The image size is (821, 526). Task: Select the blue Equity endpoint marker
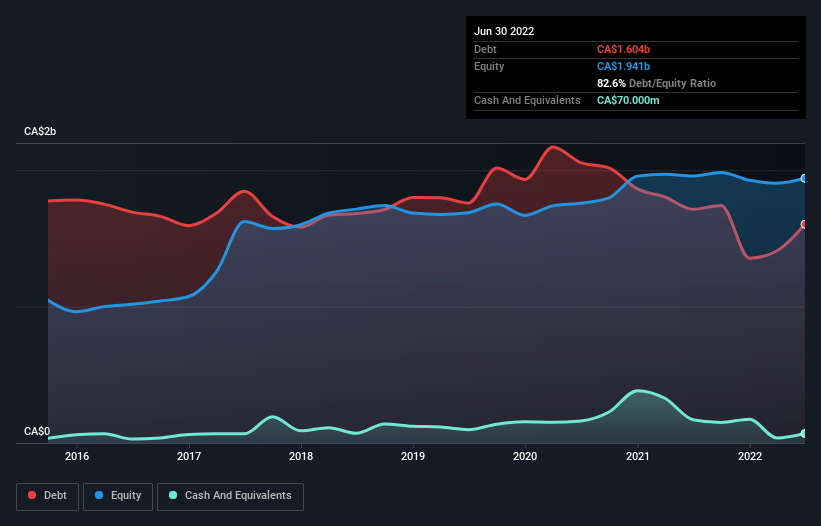pyautogui.click(x=804, y=178)
